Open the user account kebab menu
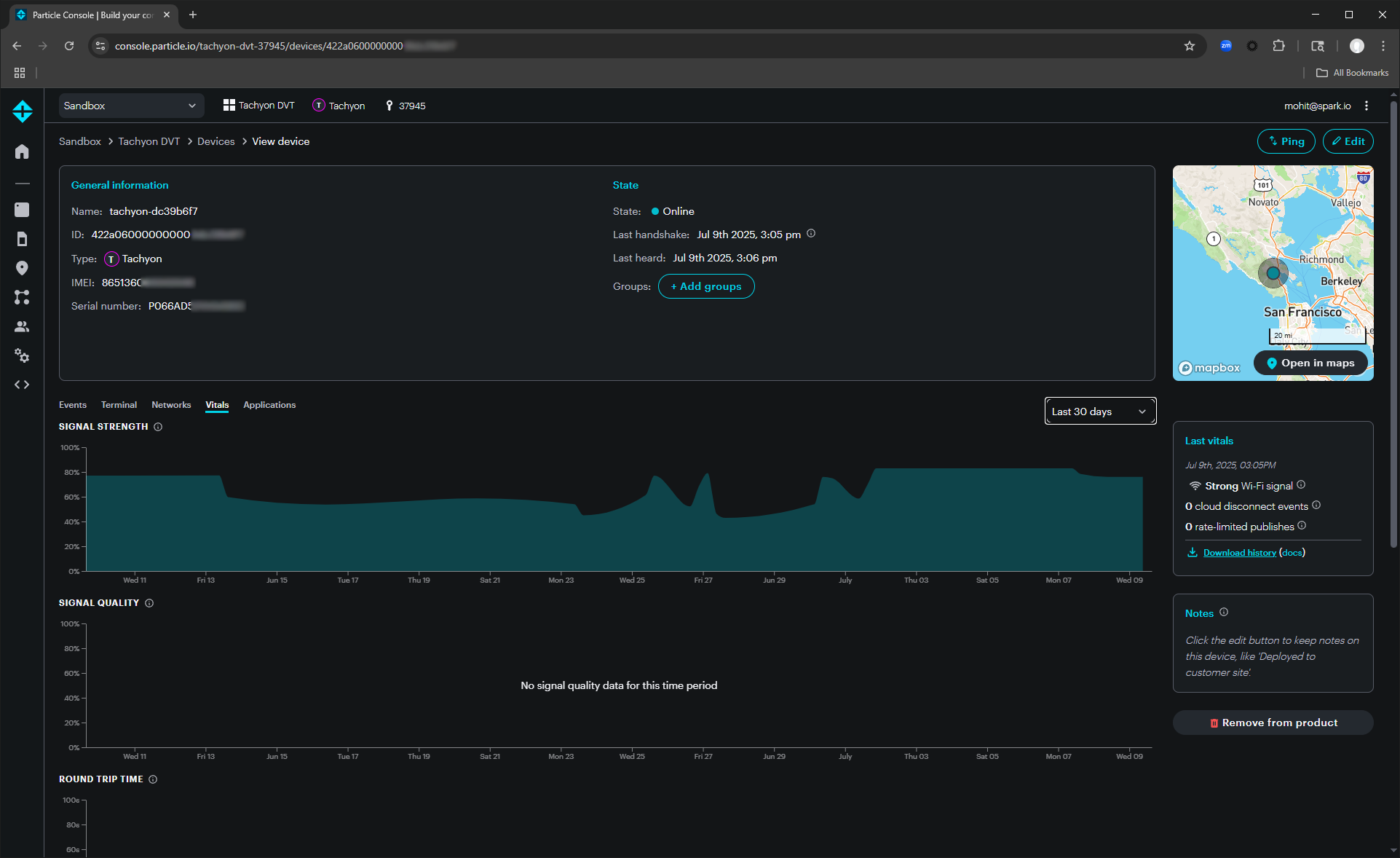Screen dimensions: 1400x858 tap(1367, 106)
